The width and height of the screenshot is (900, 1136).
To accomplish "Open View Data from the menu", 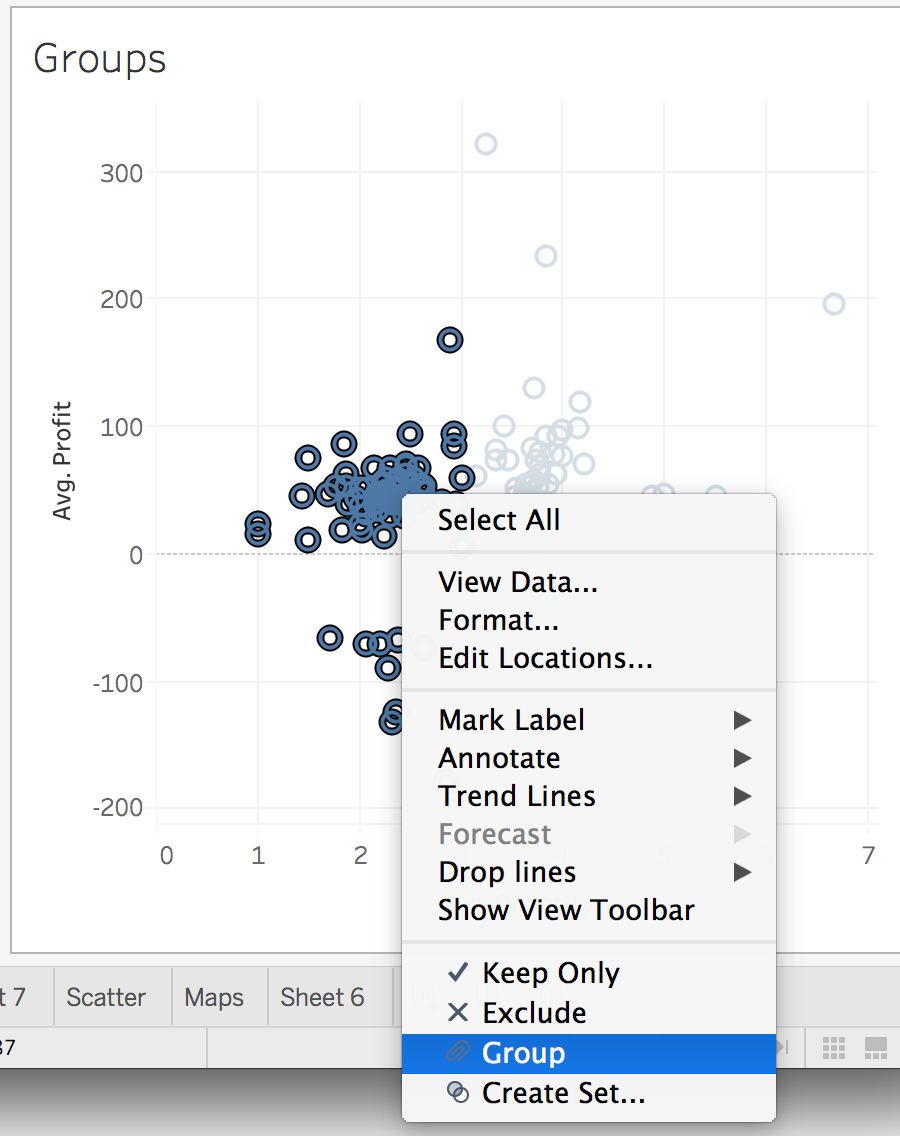I will [518, 582].
